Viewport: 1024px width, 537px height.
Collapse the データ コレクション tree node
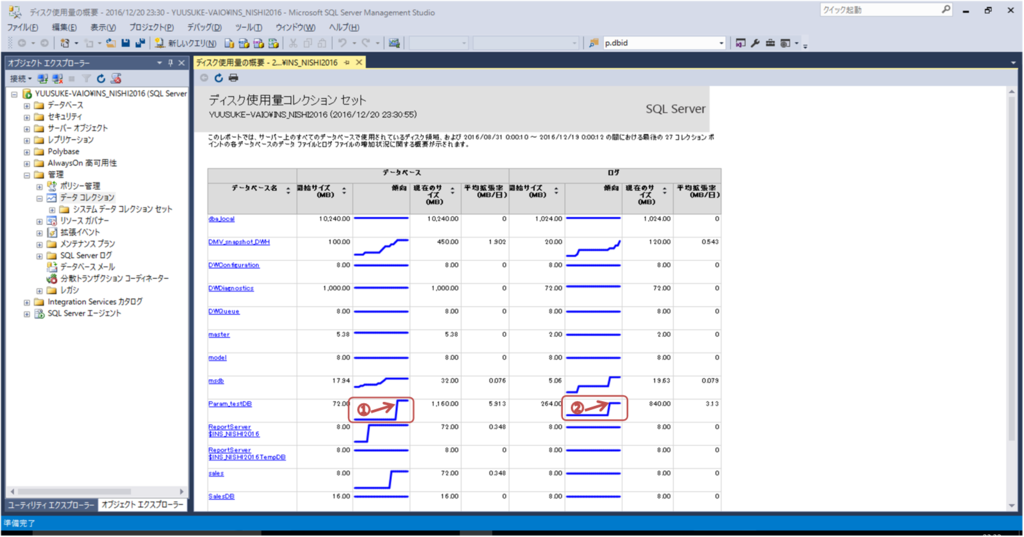coord(39,198)
